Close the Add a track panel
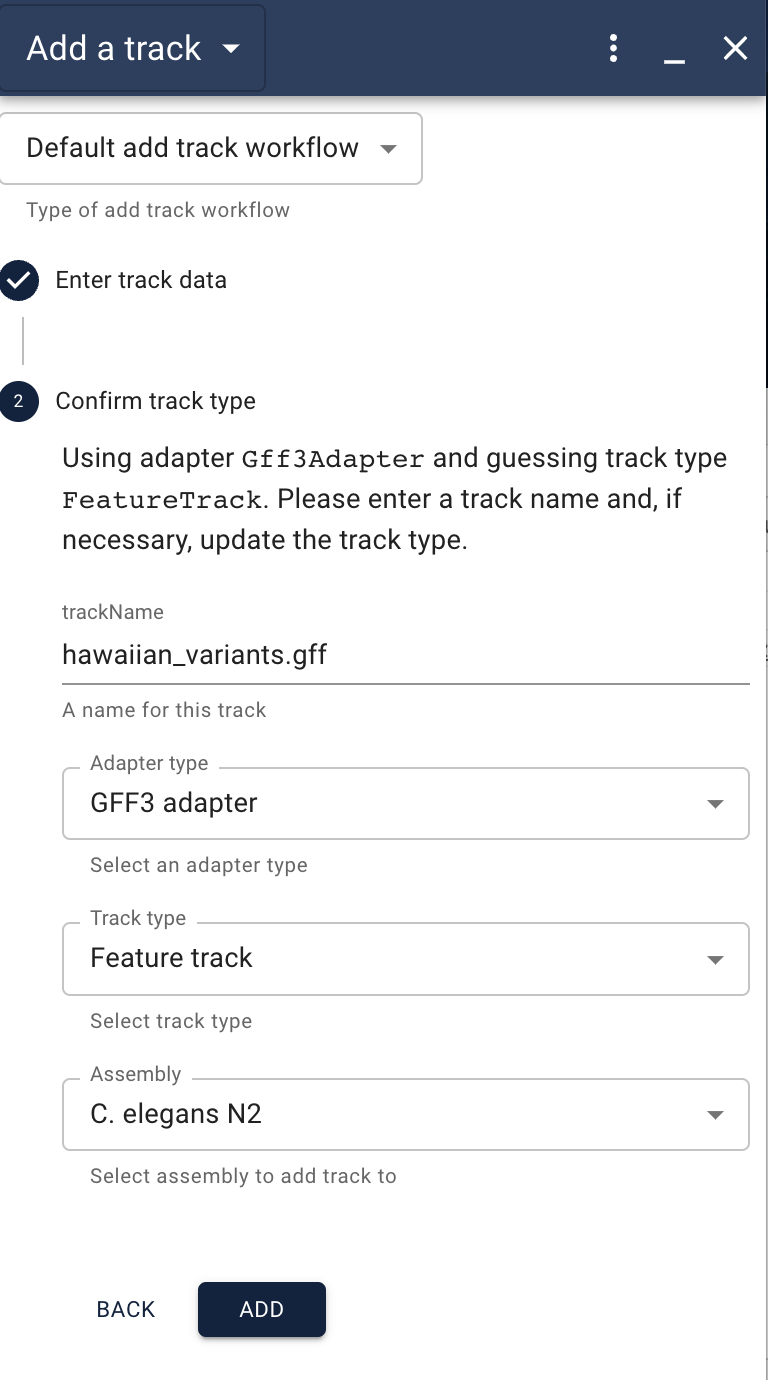The image size is (768, 1380). 735,48
